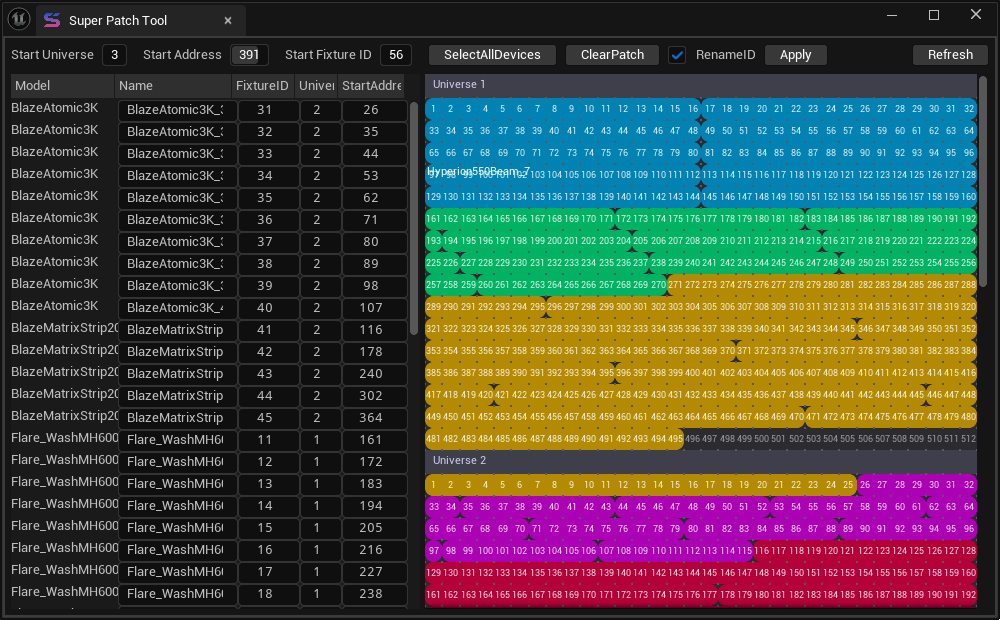Select fixture ID 13 cell

coord(265,483)
